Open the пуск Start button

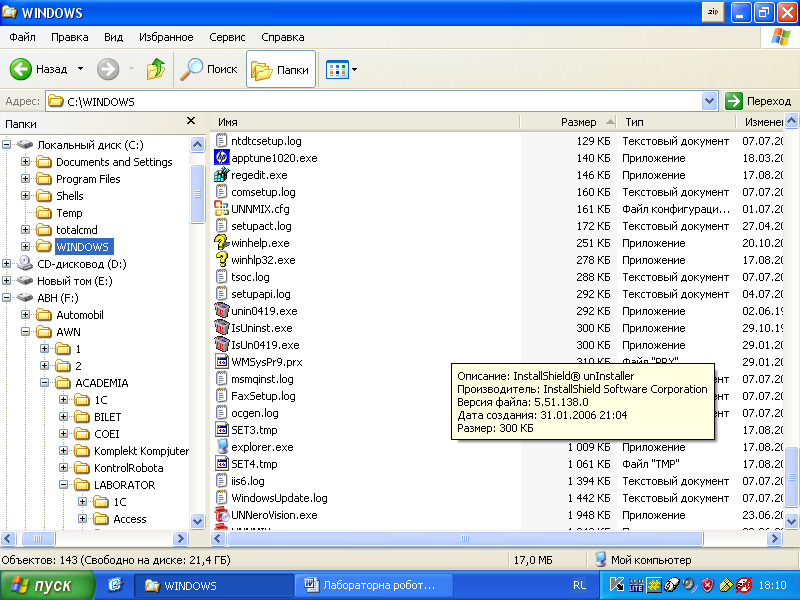pyautogui.click(x=47, y=585)
